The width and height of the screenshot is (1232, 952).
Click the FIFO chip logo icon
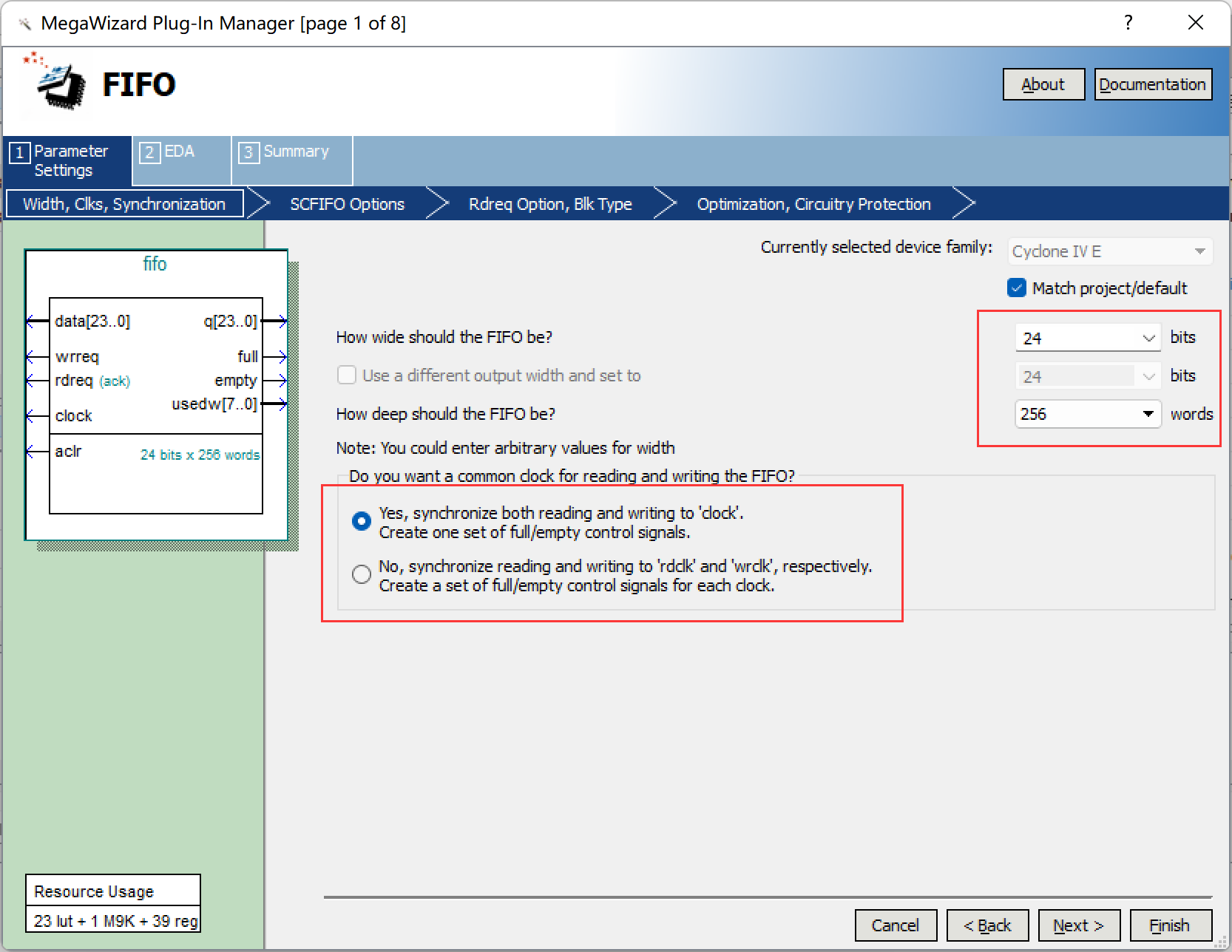(x=55, y=82)
